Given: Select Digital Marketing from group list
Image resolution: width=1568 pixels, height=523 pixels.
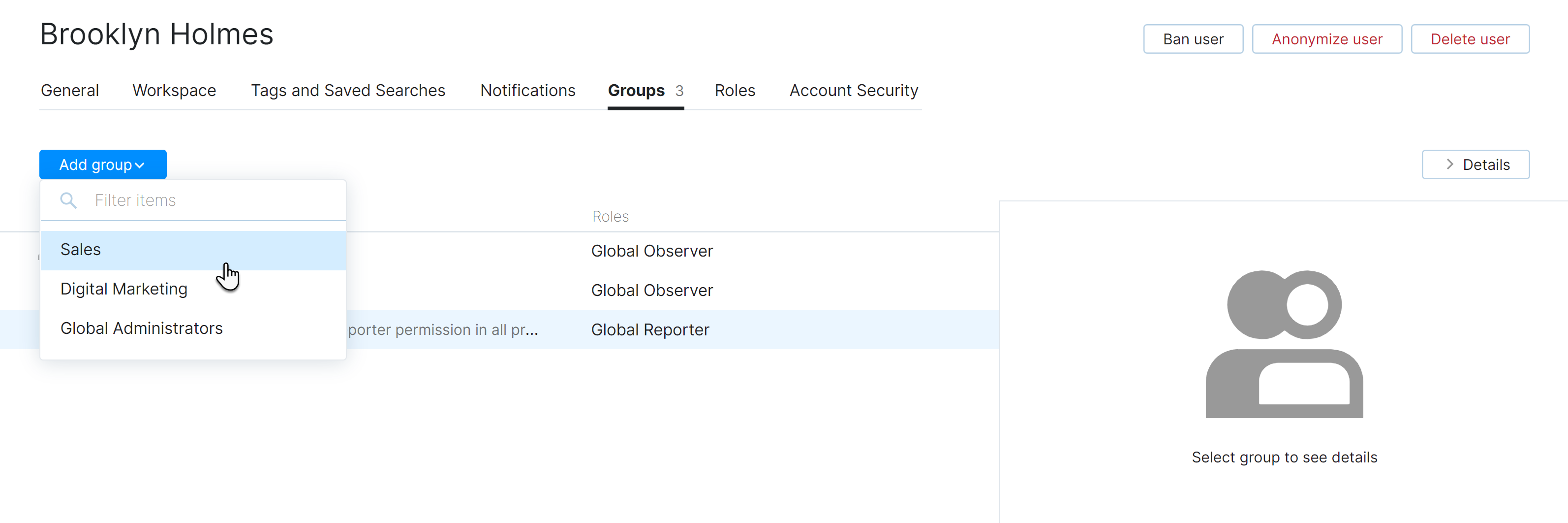Looking at the screenshot, I should coord(123,288).
